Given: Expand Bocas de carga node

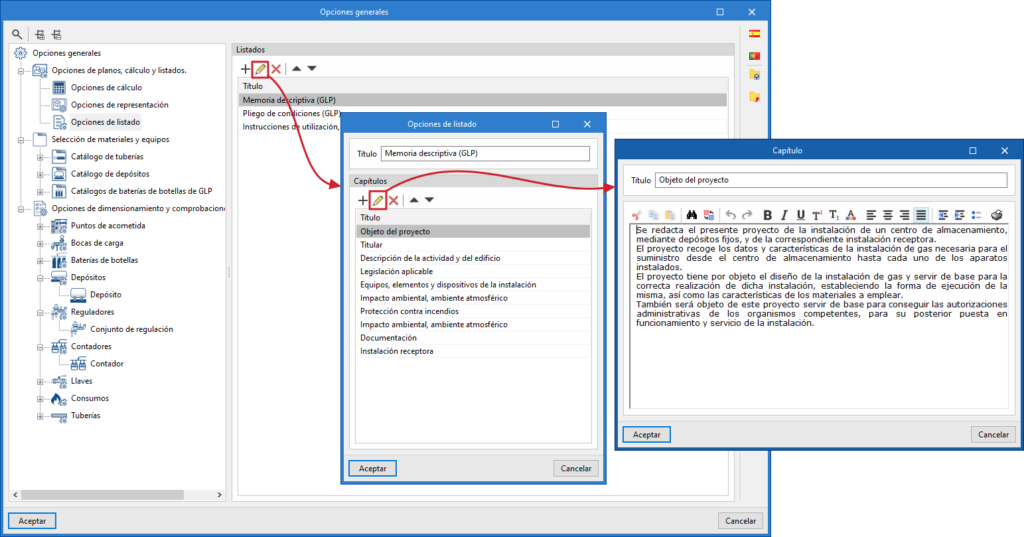Looking at the screenshot, I should coord(40,244).
